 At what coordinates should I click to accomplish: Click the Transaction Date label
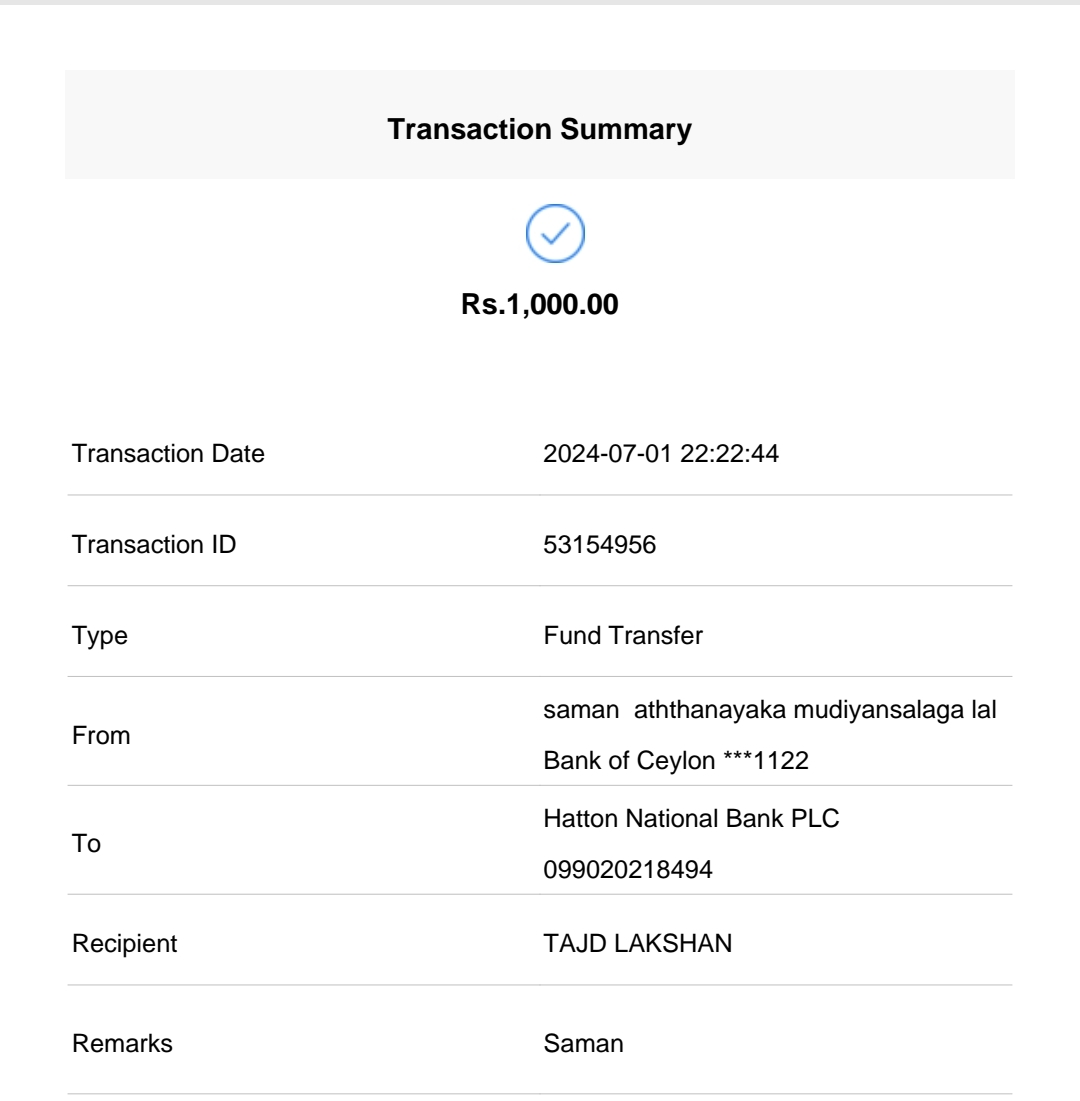point(169,455)
